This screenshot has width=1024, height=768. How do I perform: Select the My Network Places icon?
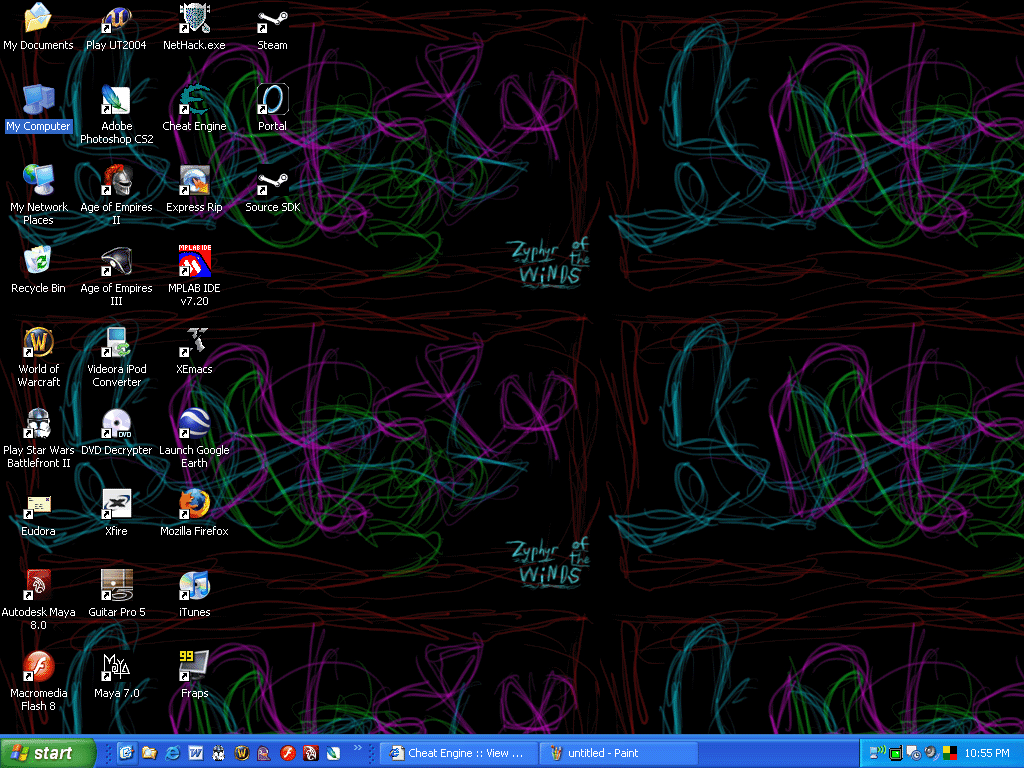(x=38, y=195)
